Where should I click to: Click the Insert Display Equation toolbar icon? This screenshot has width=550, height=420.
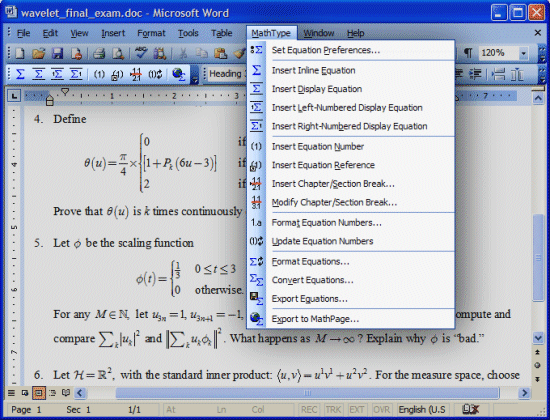point(39,74)
